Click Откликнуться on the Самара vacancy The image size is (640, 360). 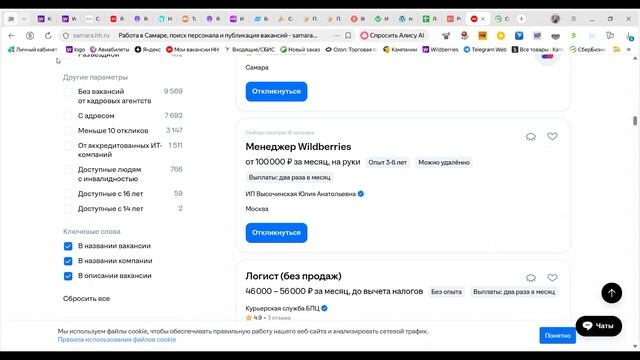276,91
